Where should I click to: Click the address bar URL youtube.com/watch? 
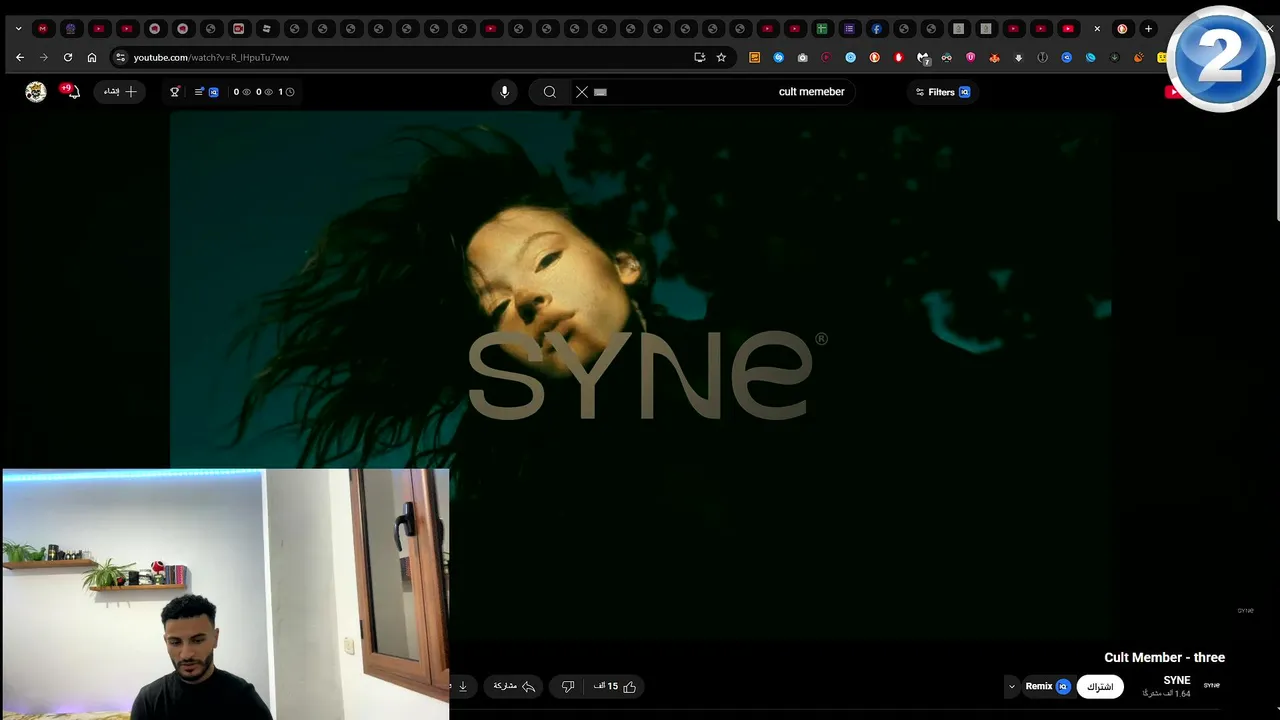coord(211,57)
